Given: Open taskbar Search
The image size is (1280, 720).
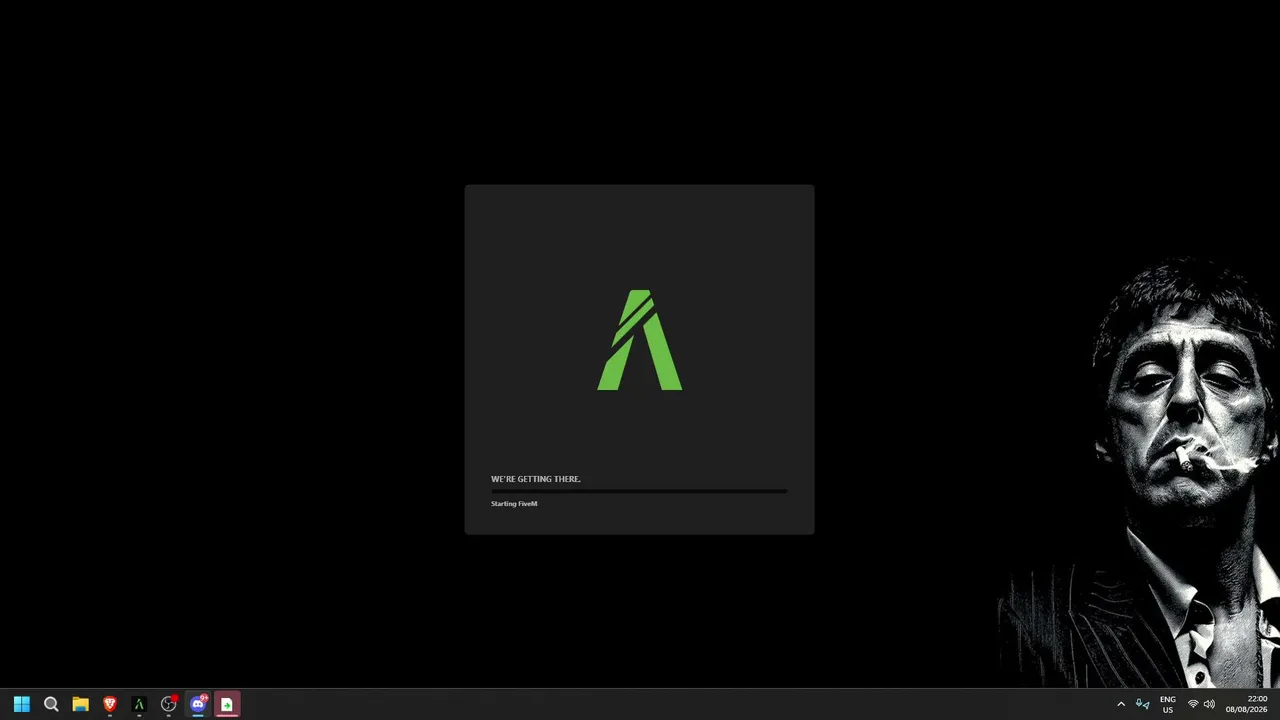Looking at the screenshot, I should click(51, 704).
